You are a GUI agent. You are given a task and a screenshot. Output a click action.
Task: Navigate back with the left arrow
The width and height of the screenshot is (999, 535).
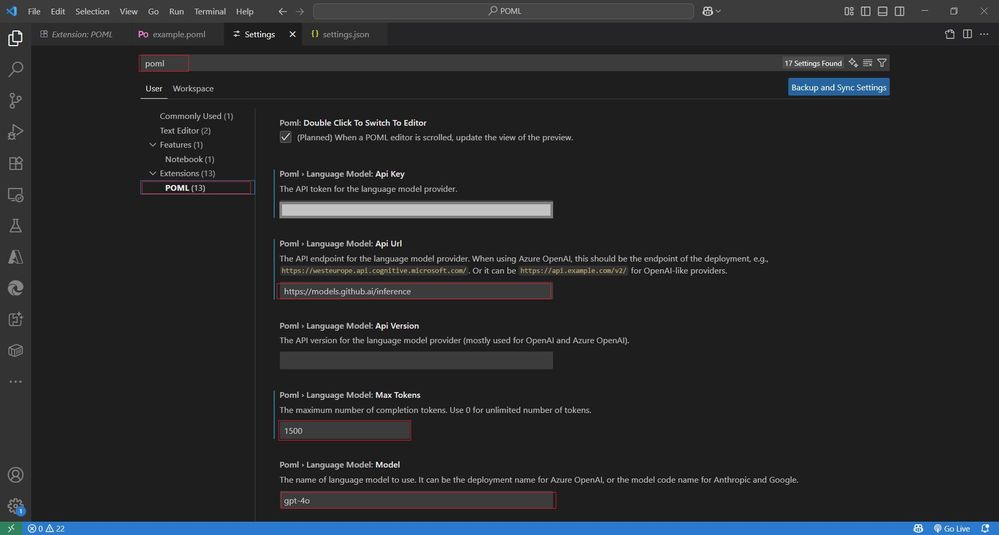tap(282, 11)
